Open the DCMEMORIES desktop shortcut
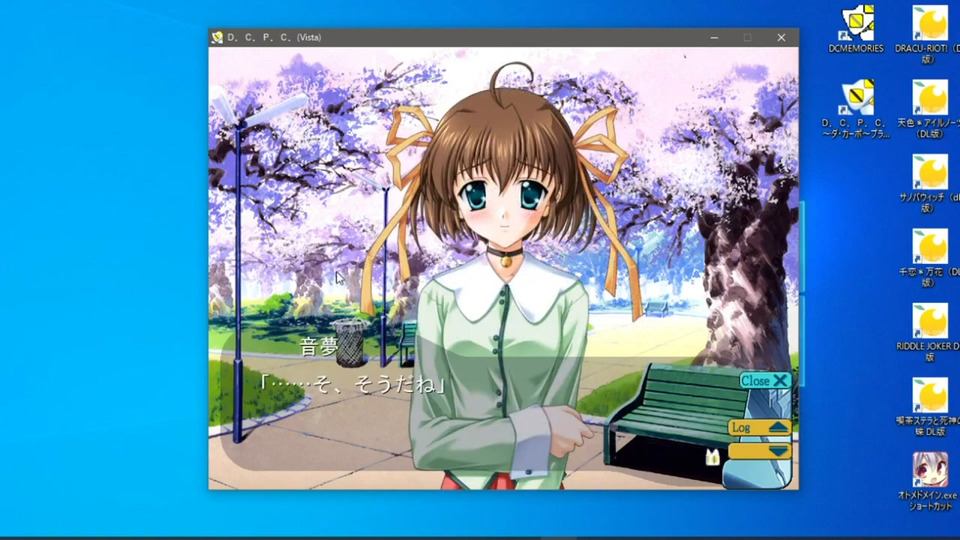Viewport: 960px width, 540px height. 856,29
